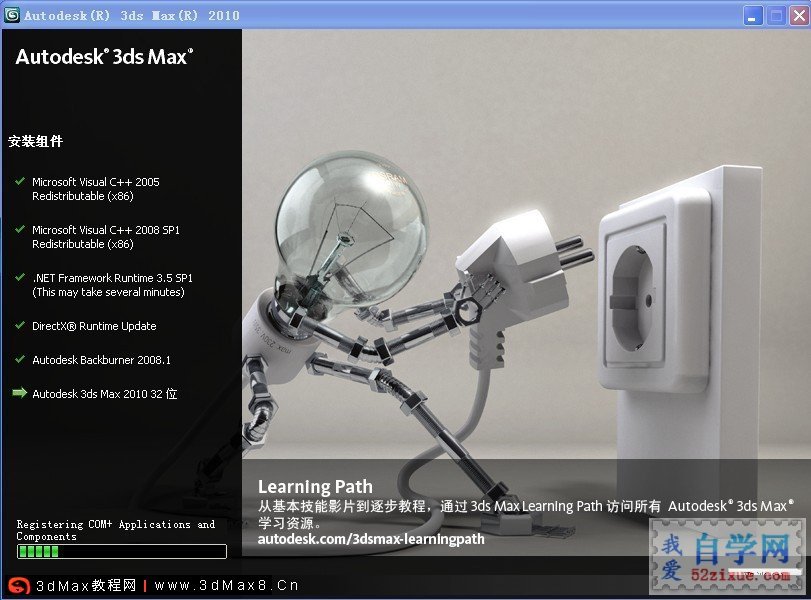
Task: Select DirectX Runtime Update entry
Action: coord(94,326)
